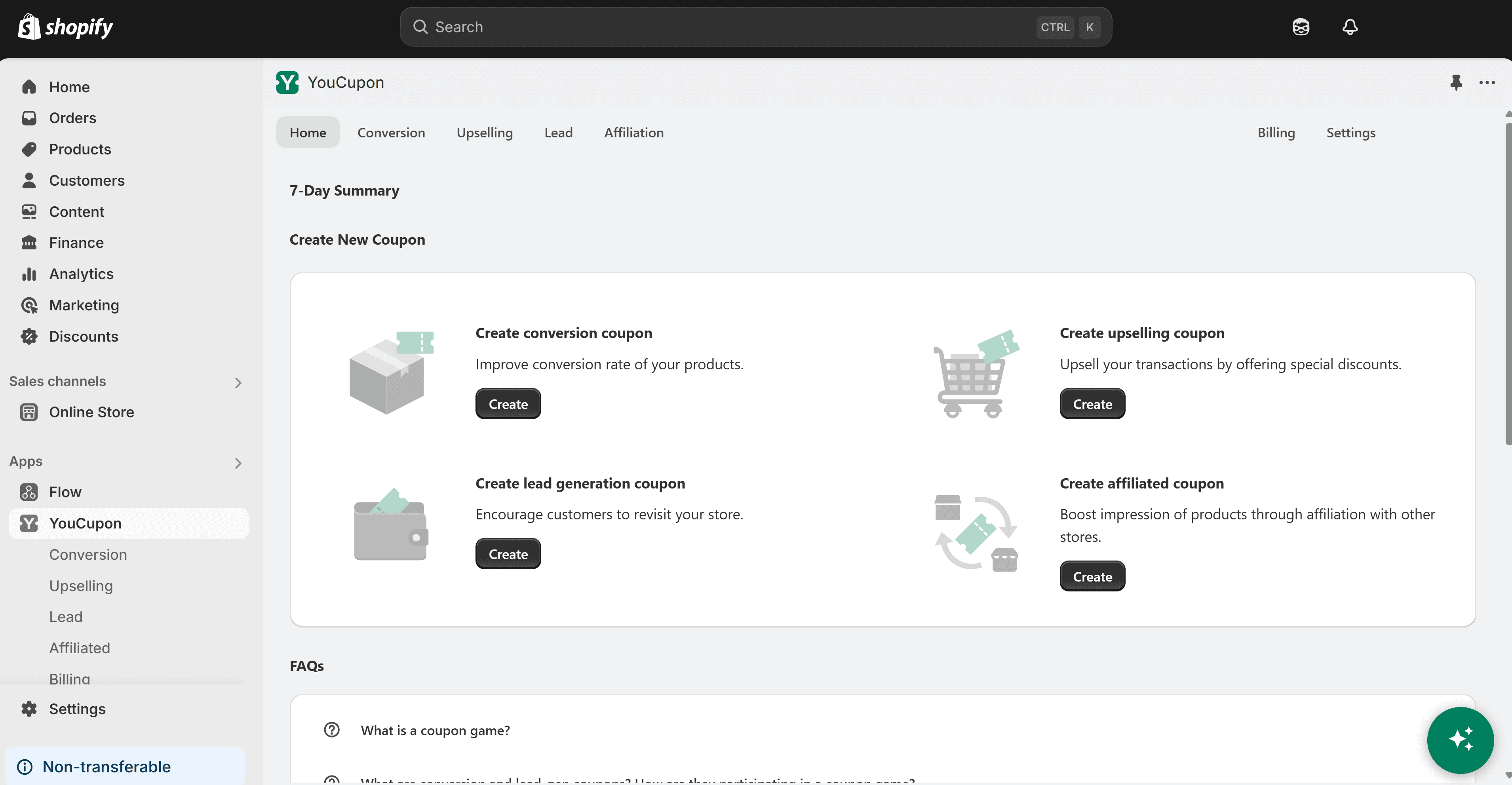Expand the Apps section chevron
The height and width of the screenshot is (785, 1512).
[238, 463]
